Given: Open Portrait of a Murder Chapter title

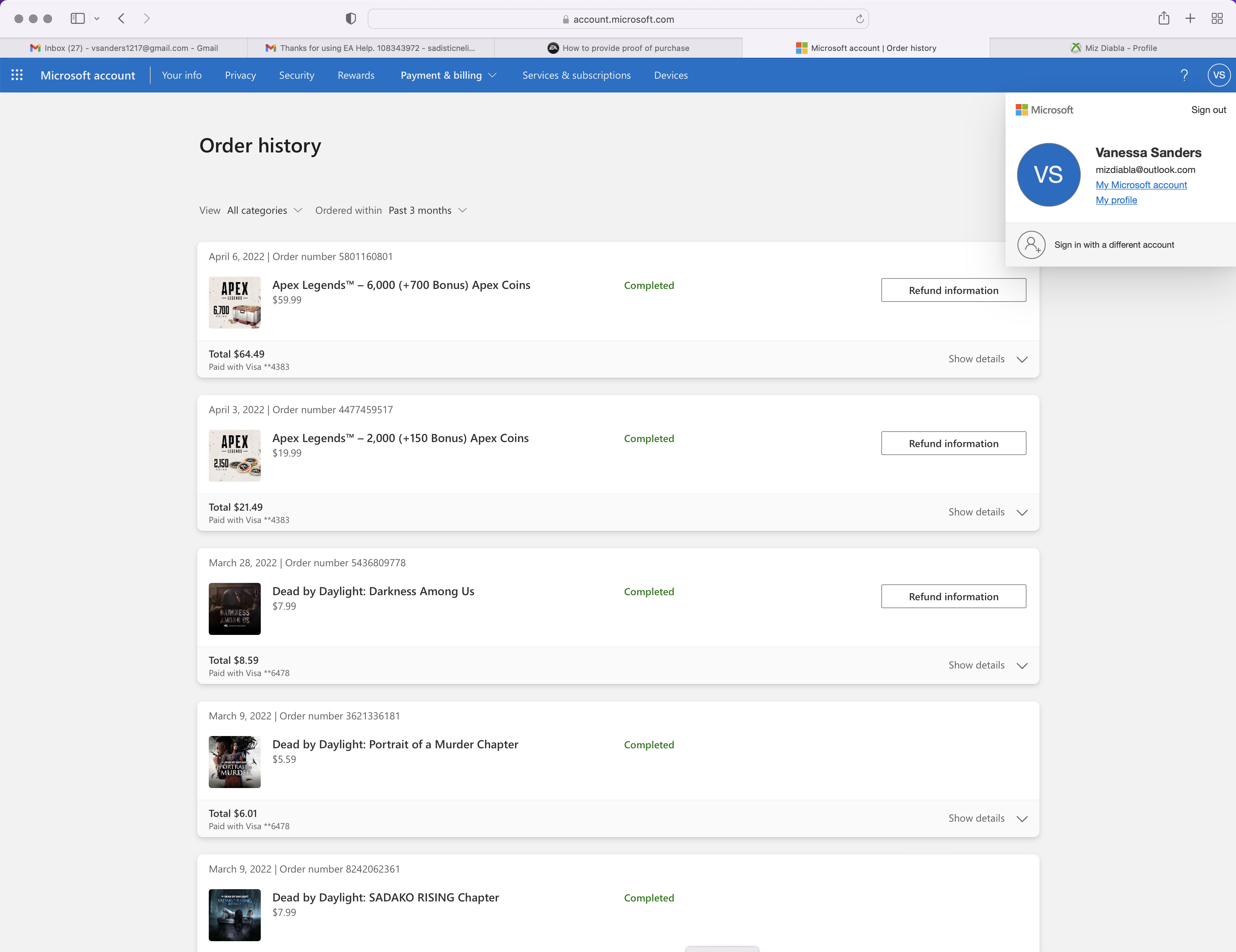Looking at the screenshot, I should point(396,744).
